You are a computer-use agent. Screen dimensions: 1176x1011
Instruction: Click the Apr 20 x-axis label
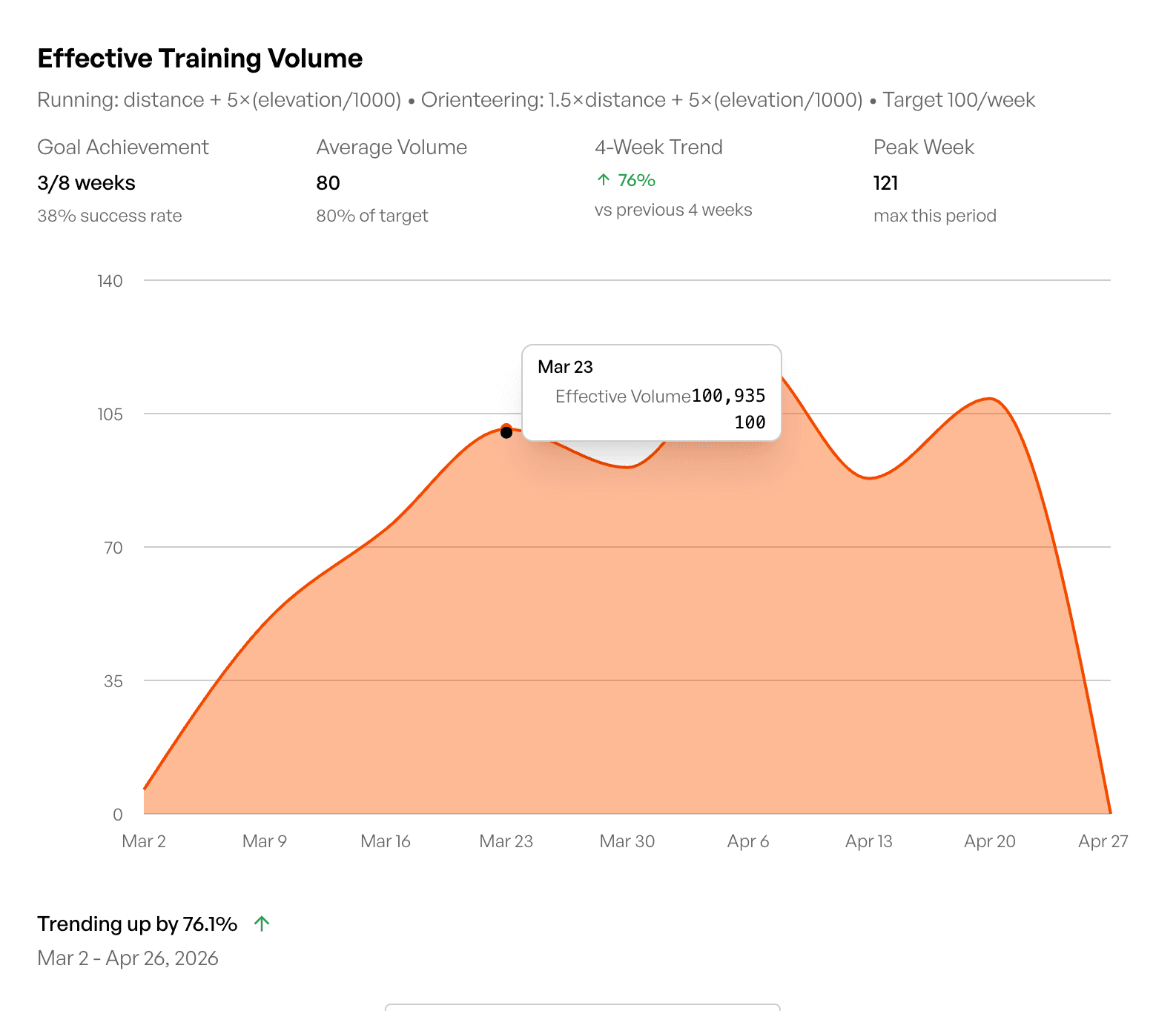click(990, 841)
